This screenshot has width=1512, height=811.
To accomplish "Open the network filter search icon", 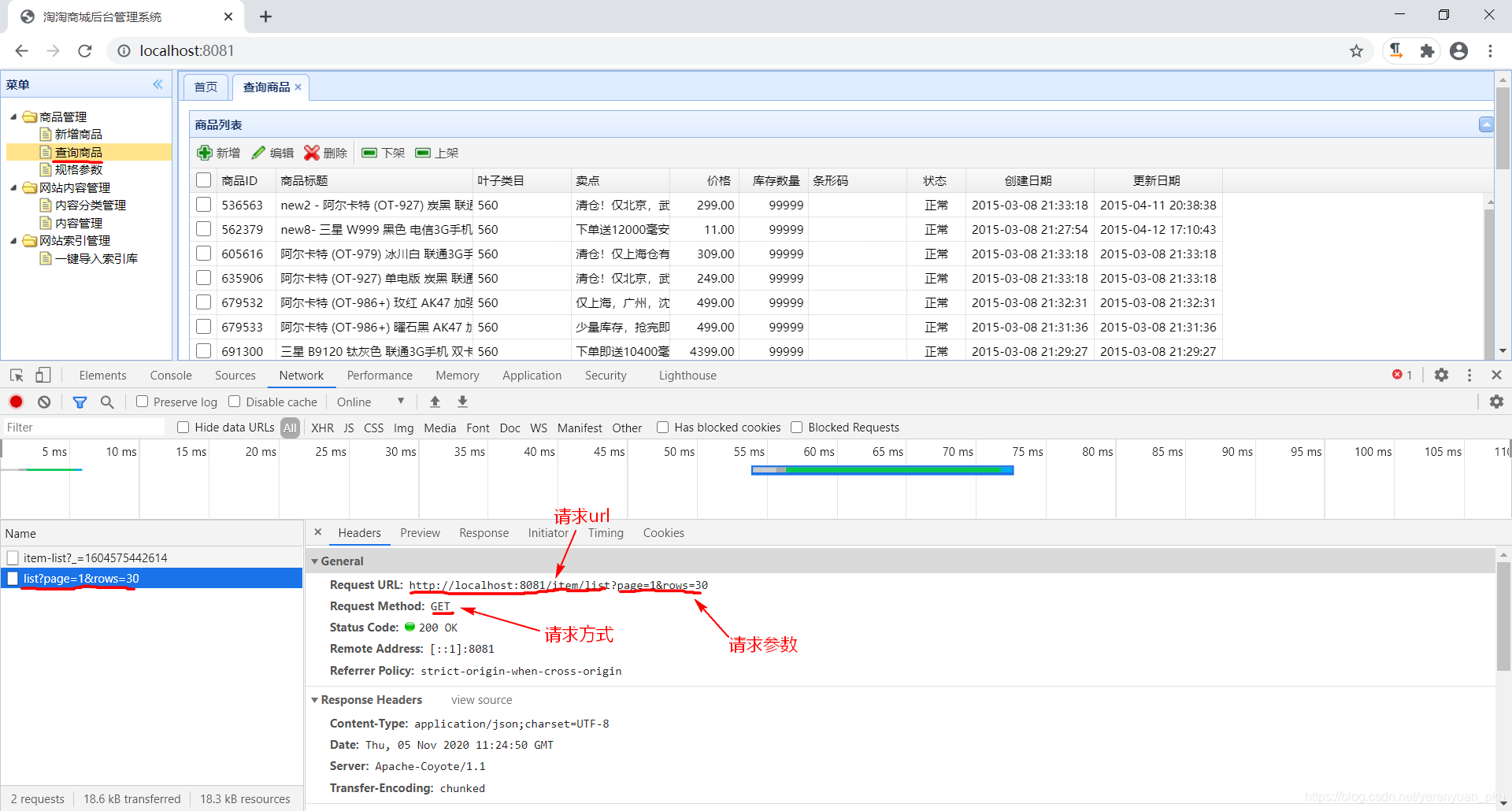I will pos(107,402).
